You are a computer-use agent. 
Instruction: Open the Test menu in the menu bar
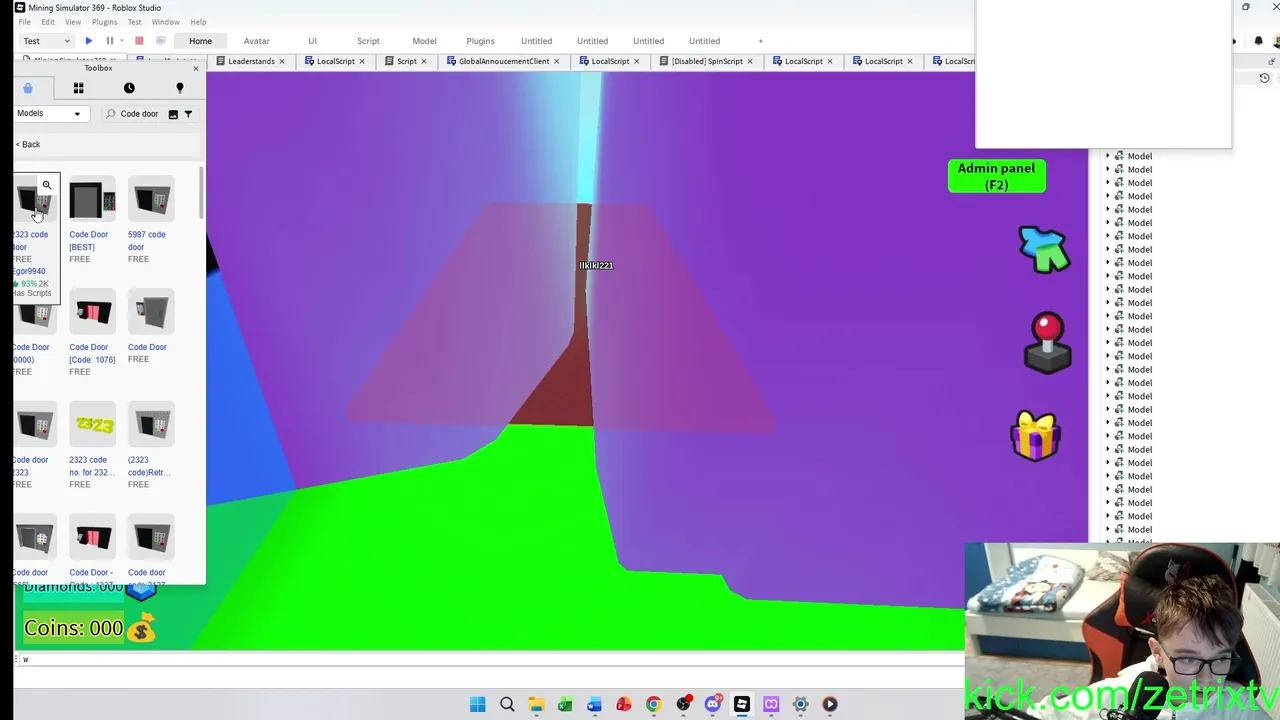[134, 22]
